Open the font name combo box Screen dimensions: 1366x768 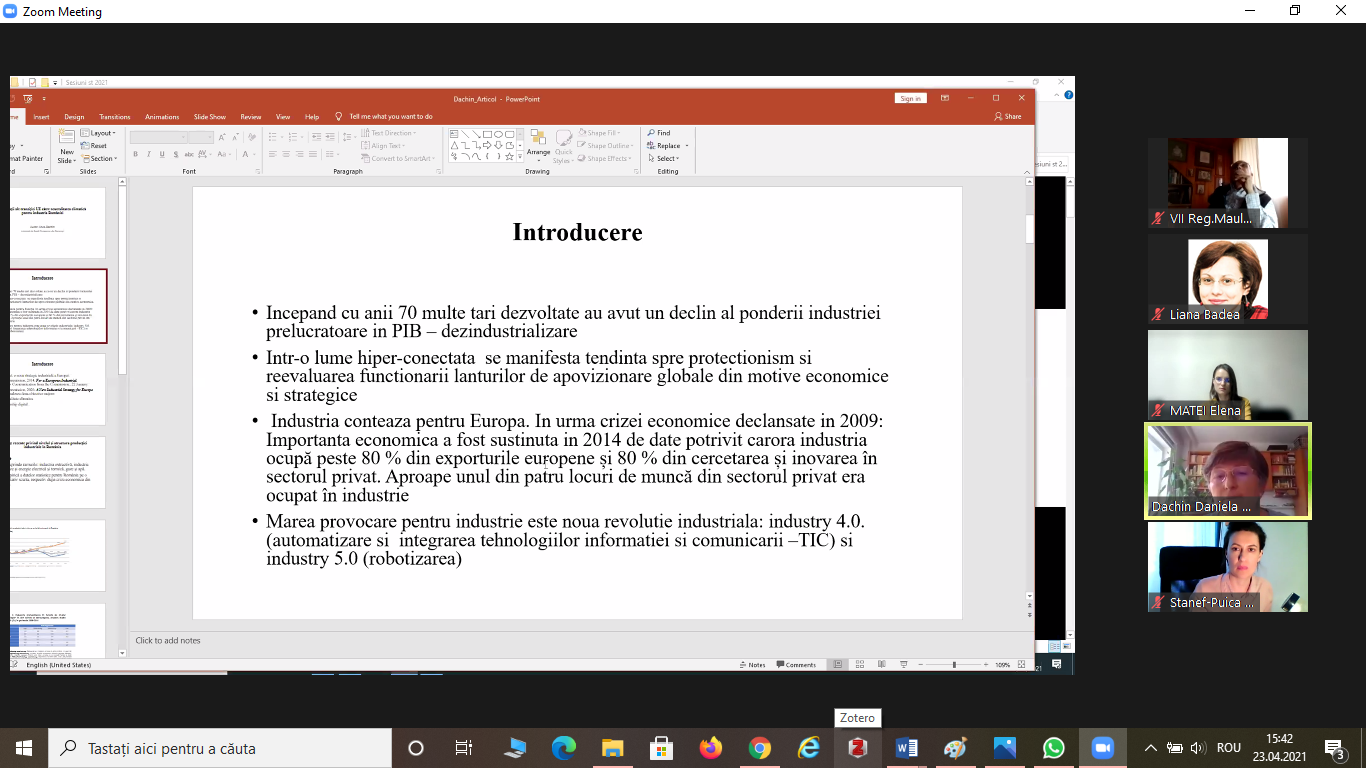[x=158, y=137]
